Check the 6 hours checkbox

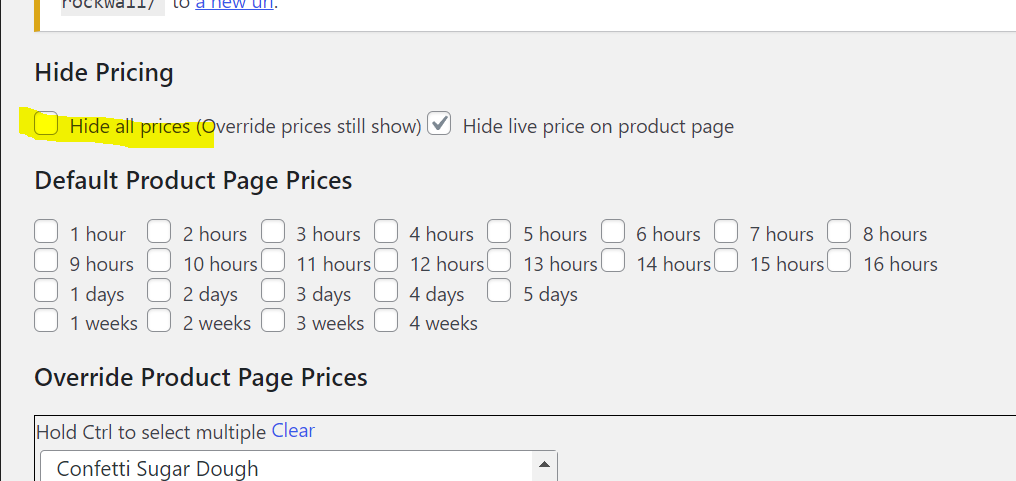click(x=613, y=232)
